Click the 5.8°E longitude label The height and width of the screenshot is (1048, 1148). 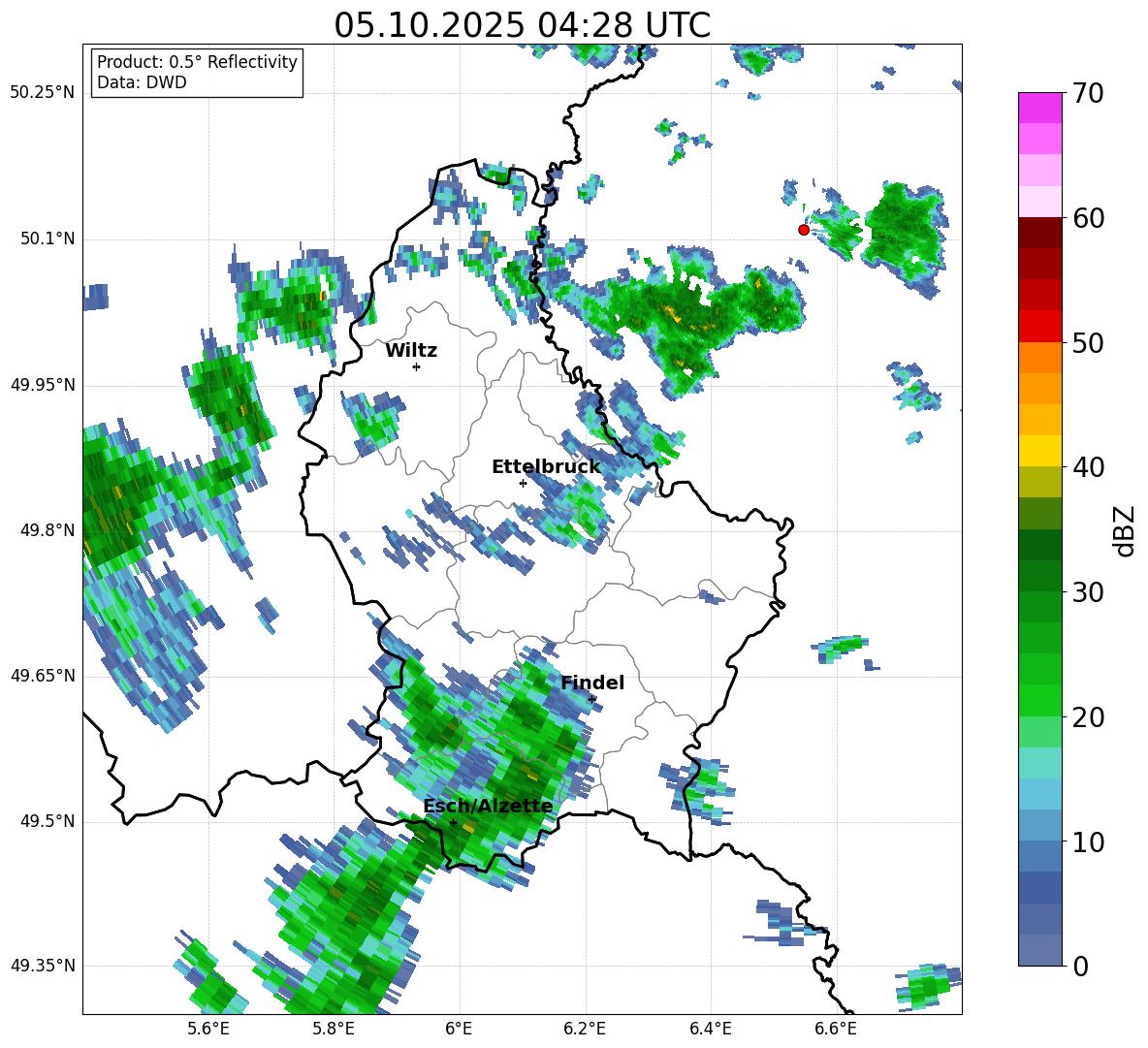click(334, 1029)
